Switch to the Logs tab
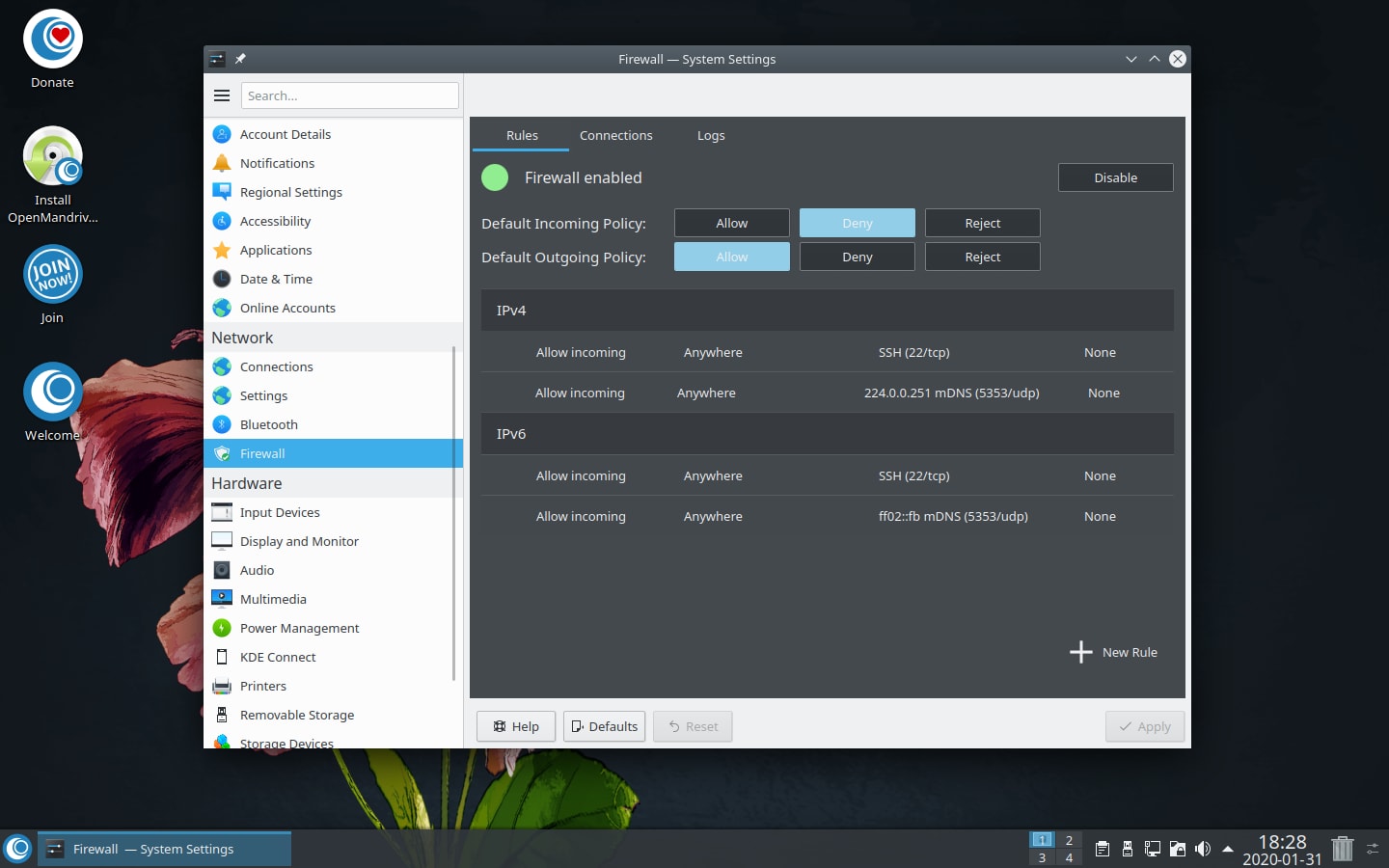This screenshot has width=1389, height=868. pyautogui.click(x=711, y=135)
